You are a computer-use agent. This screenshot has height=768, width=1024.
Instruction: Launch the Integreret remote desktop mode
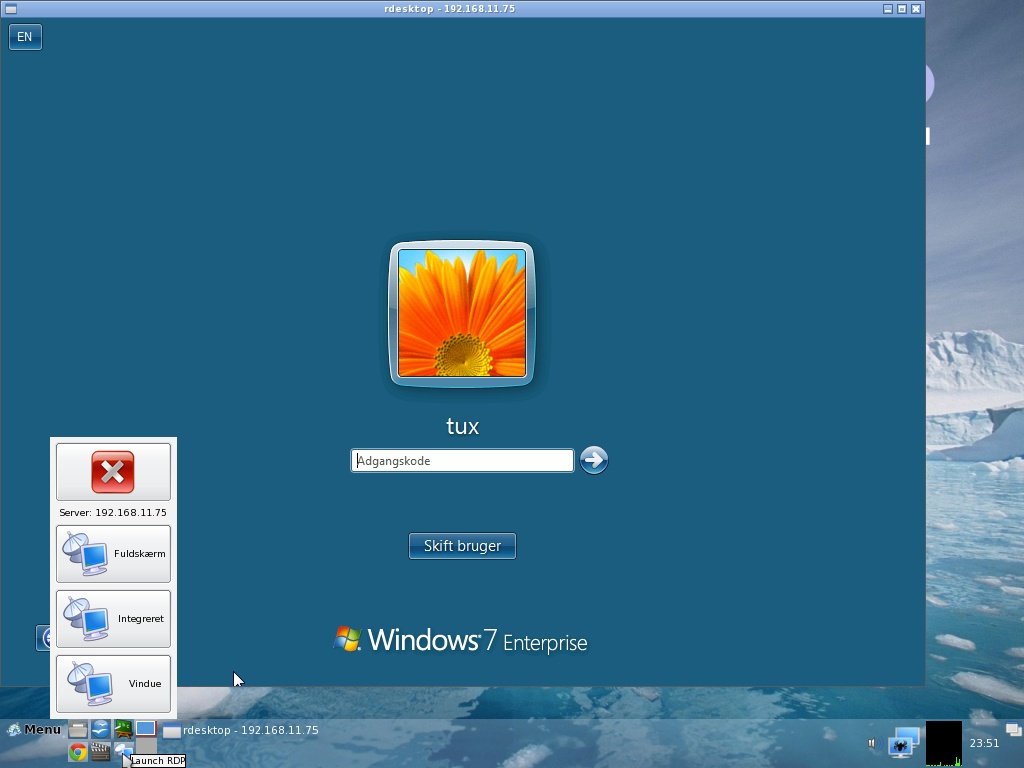(x=113, y=618)
